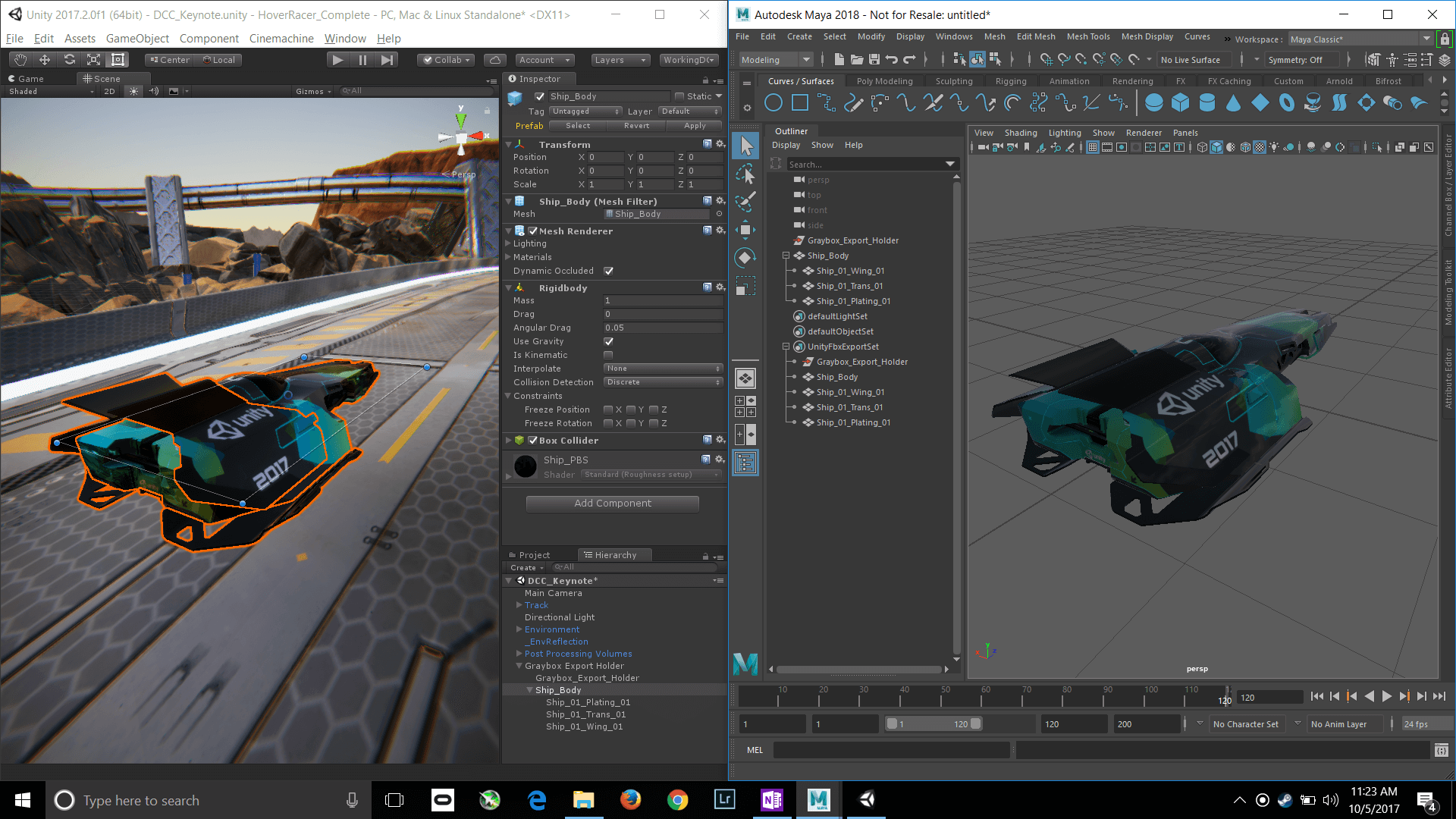Screen dimensions: 1456x819
Task: Open the GameObject menu in Unity
Action: point(139,38)
